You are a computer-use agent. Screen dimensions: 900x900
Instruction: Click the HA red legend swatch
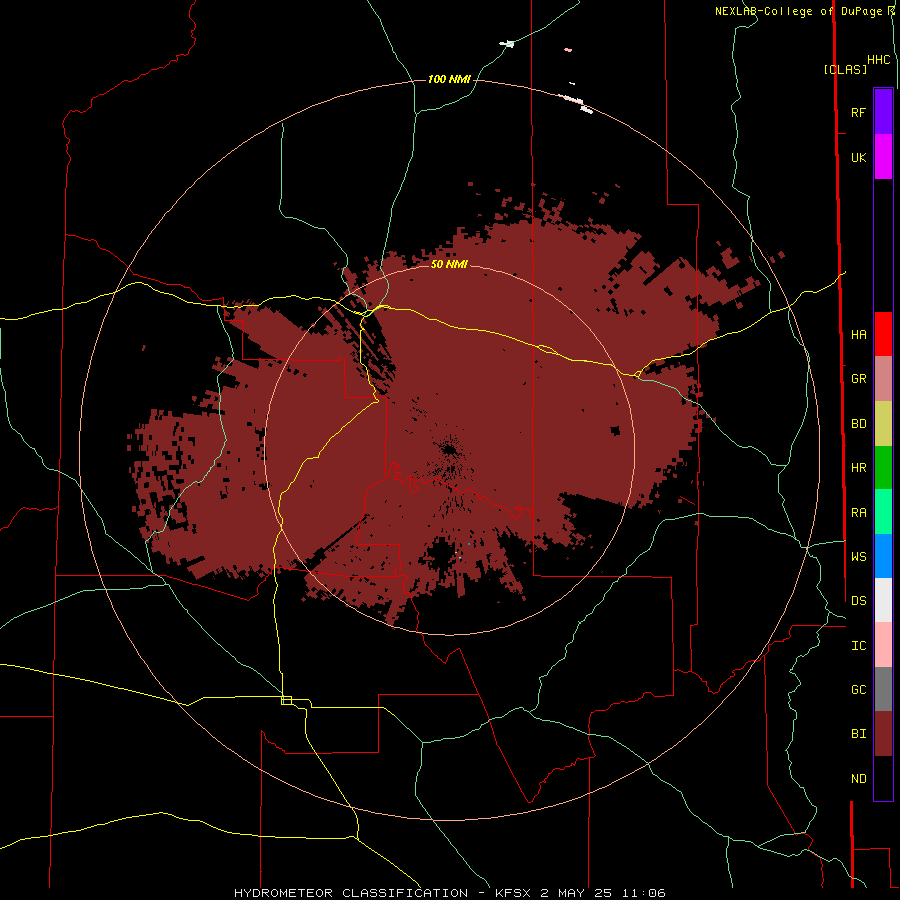point(883,334)
